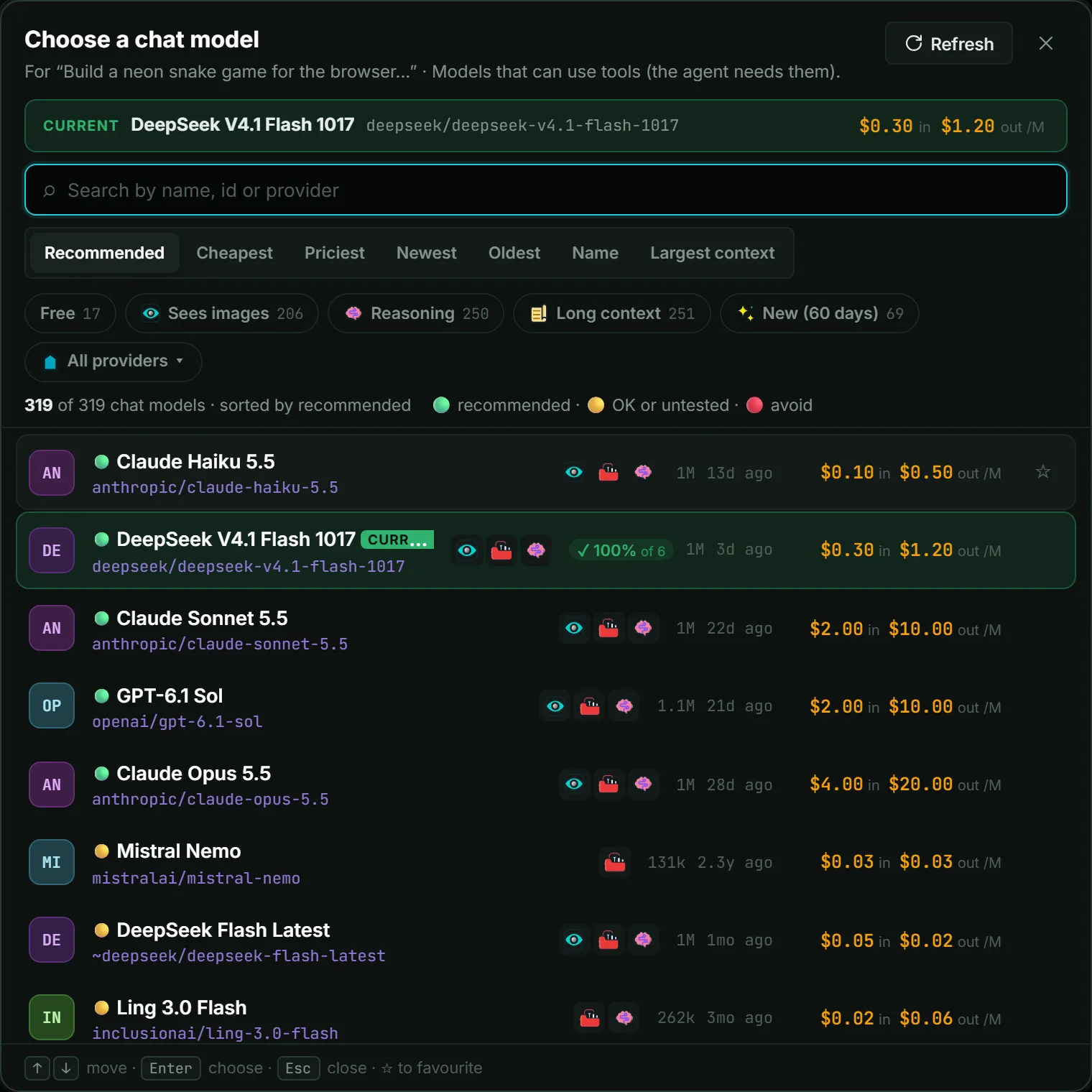Screen dimensions: 1092x1092
Task: Click the toolbox icon in Claude Haiku 5.5 row
Action: tap(609, 472)
